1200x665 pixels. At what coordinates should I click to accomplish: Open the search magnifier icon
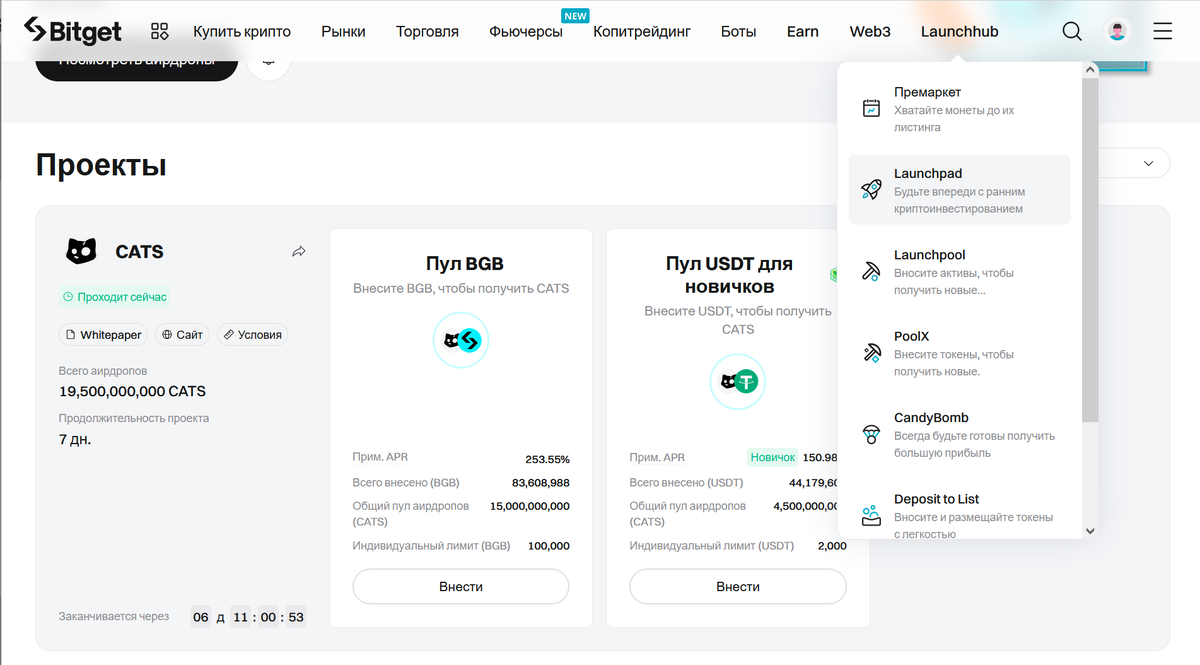(x=1072, y=31)
